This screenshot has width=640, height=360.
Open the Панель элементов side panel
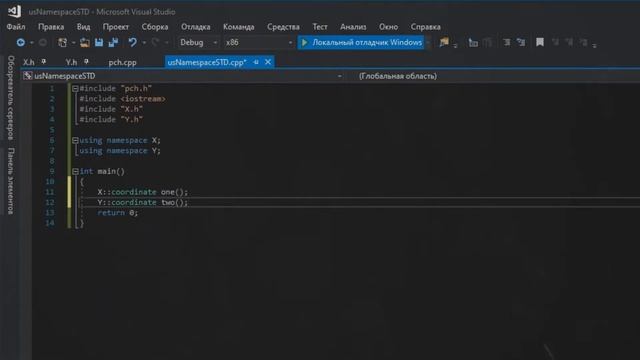click(11, 181)
